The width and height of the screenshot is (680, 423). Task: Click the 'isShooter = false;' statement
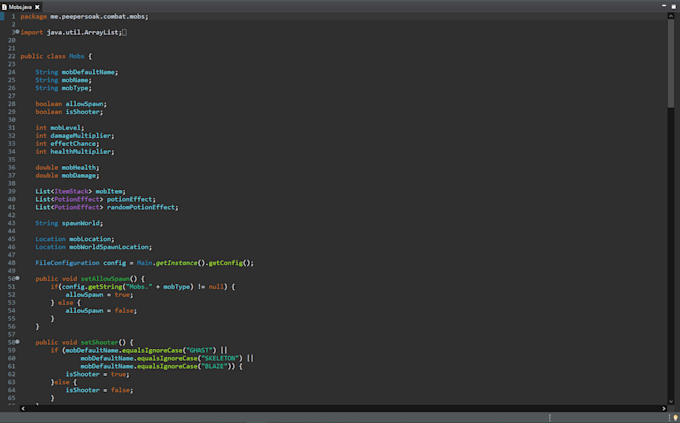point(99,390)
